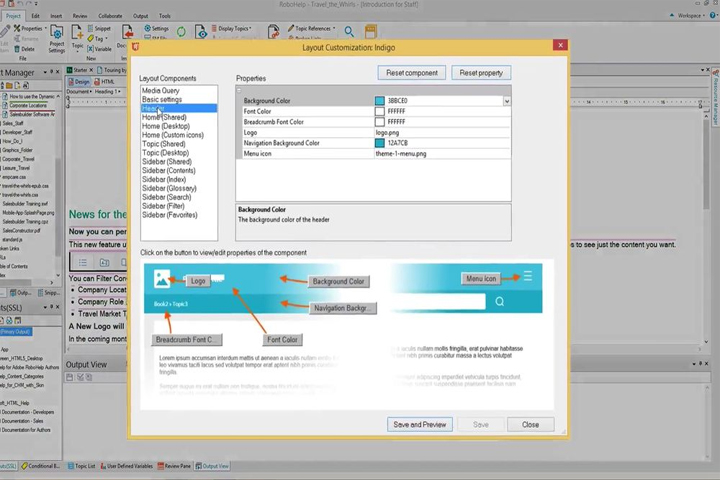Click the magnifier search icon in the ribbon
This screenshot has width=720, height=480.
(349, 31)
